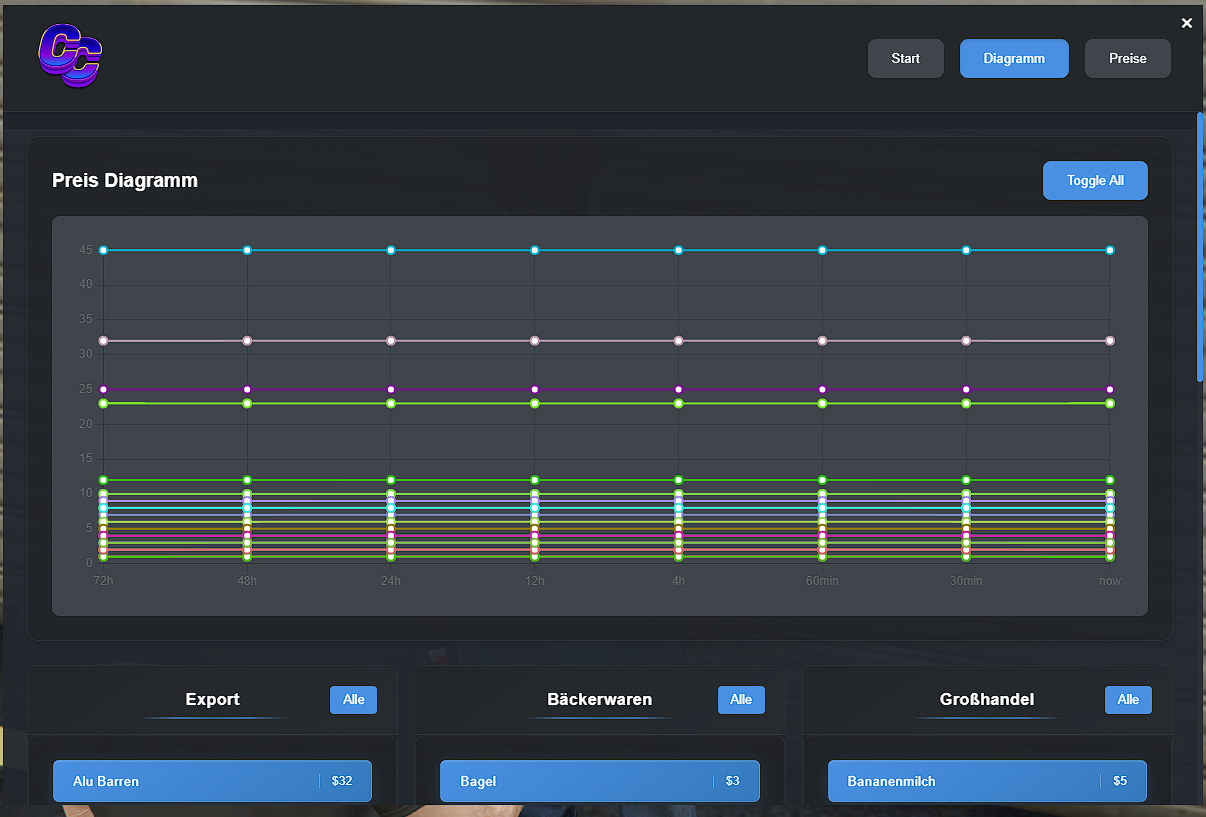Toggle all Großhandel items with Alle
The image size is (1206, 817).
tap(1128, 700)
